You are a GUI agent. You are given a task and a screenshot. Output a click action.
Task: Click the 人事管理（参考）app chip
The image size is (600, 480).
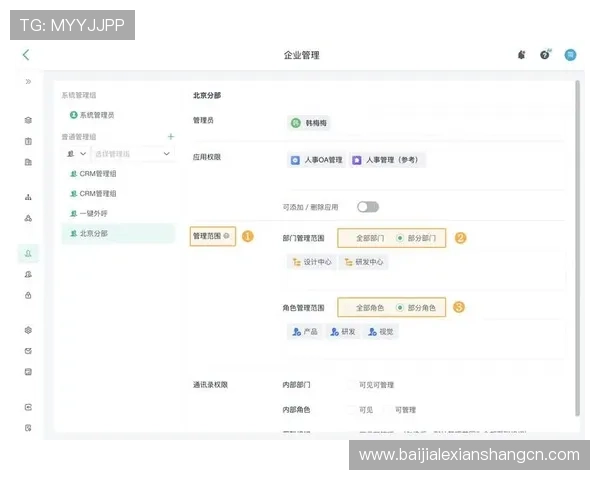coord(387,160)
